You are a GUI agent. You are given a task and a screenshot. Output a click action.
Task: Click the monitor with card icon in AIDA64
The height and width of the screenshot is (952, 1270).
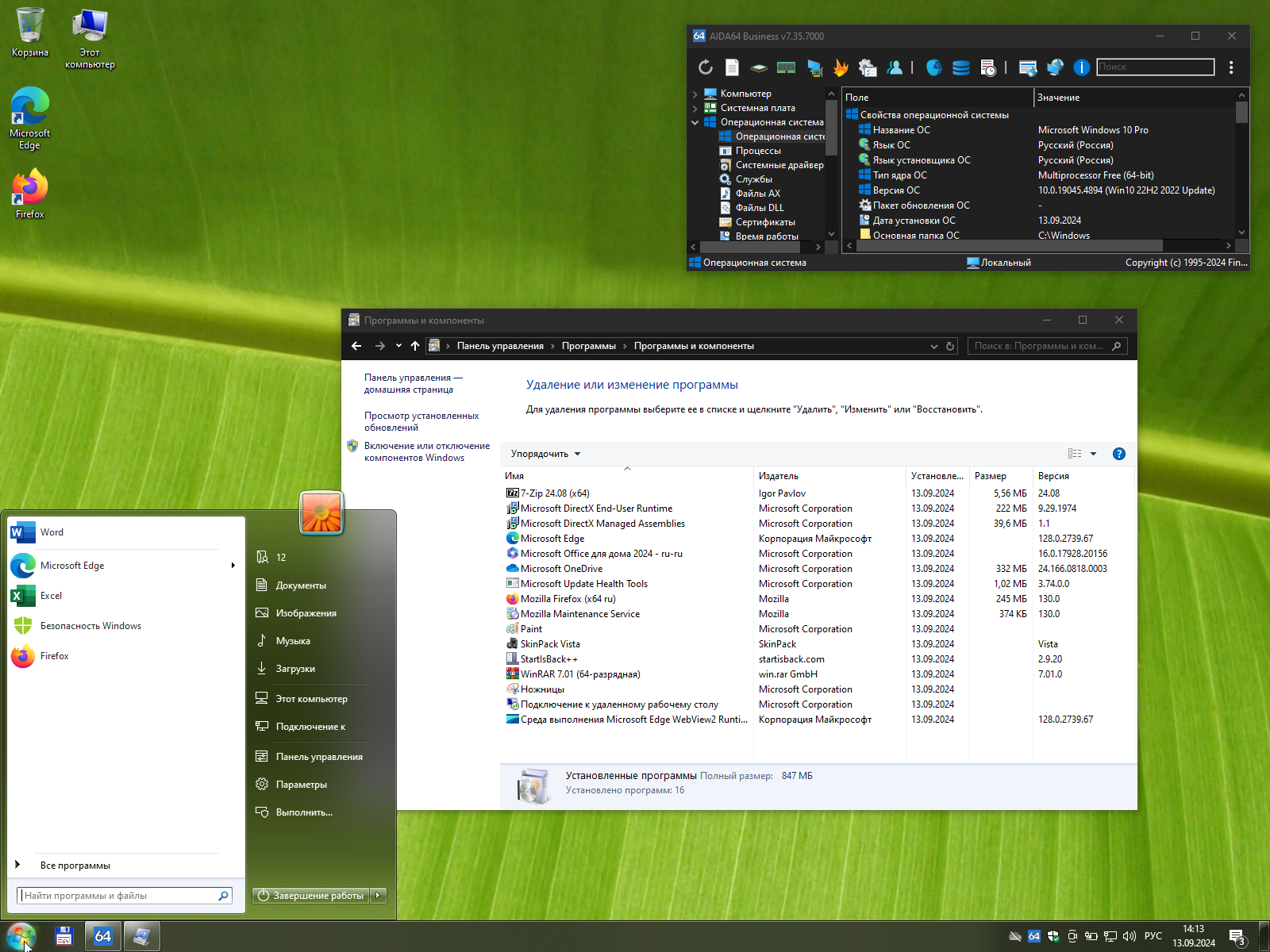click(x=814, y=67)
